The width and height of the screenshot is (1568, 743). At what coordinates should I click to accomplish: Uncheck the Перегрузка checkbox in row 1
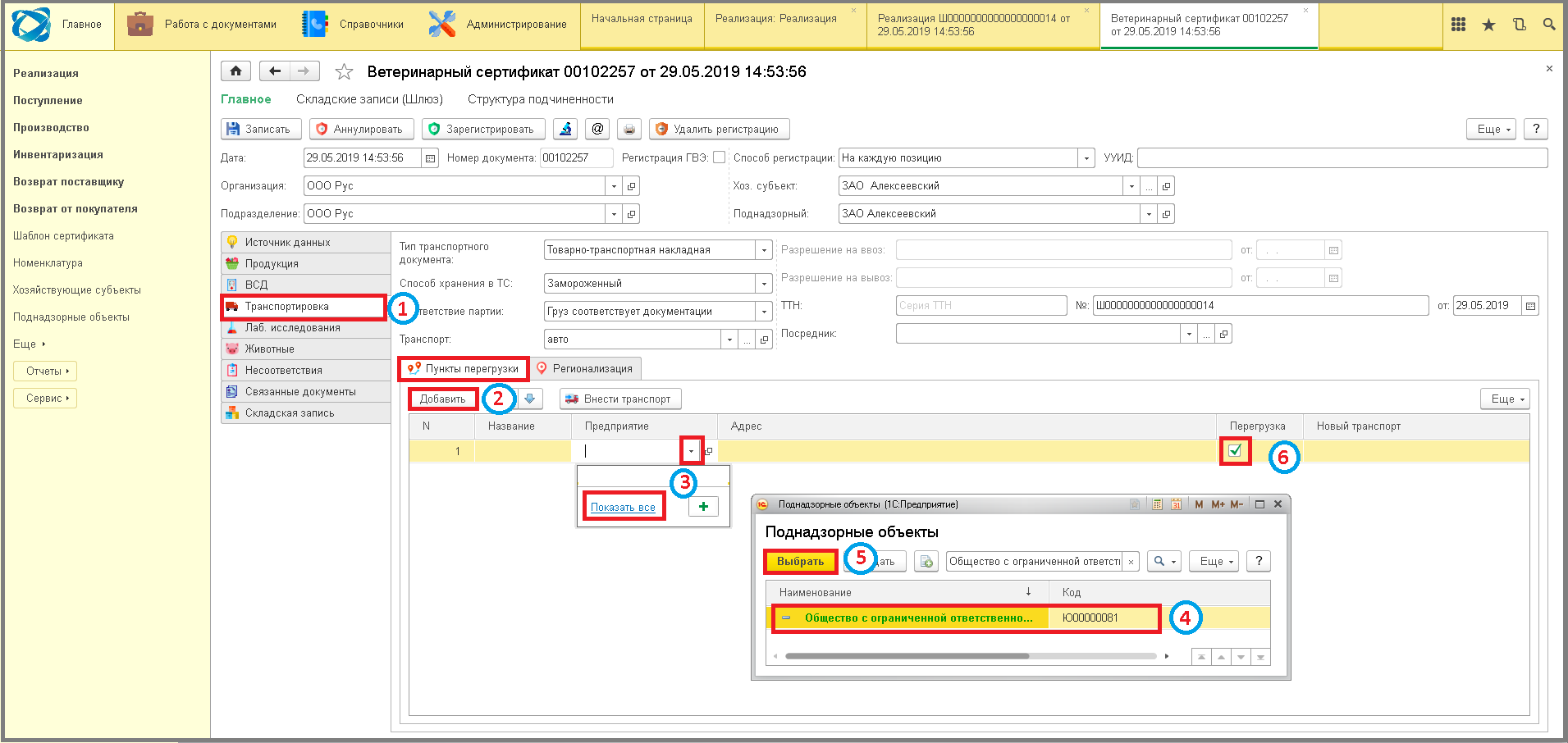[1235, 450]
